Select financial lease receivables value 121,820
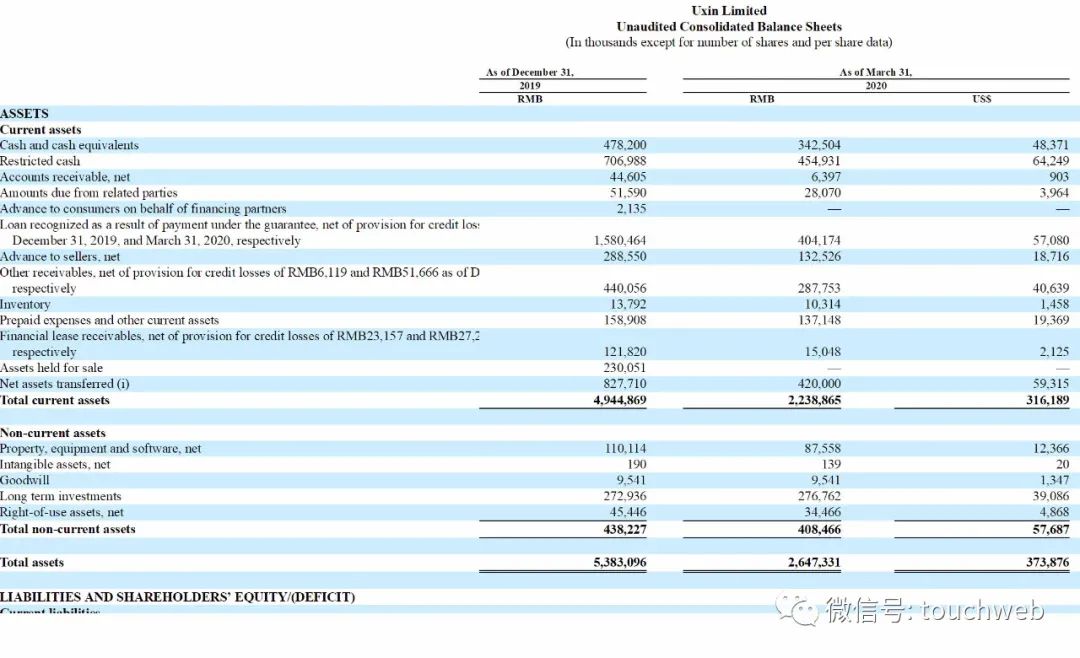The image size is (1080, 658). [x=625, y=351]
